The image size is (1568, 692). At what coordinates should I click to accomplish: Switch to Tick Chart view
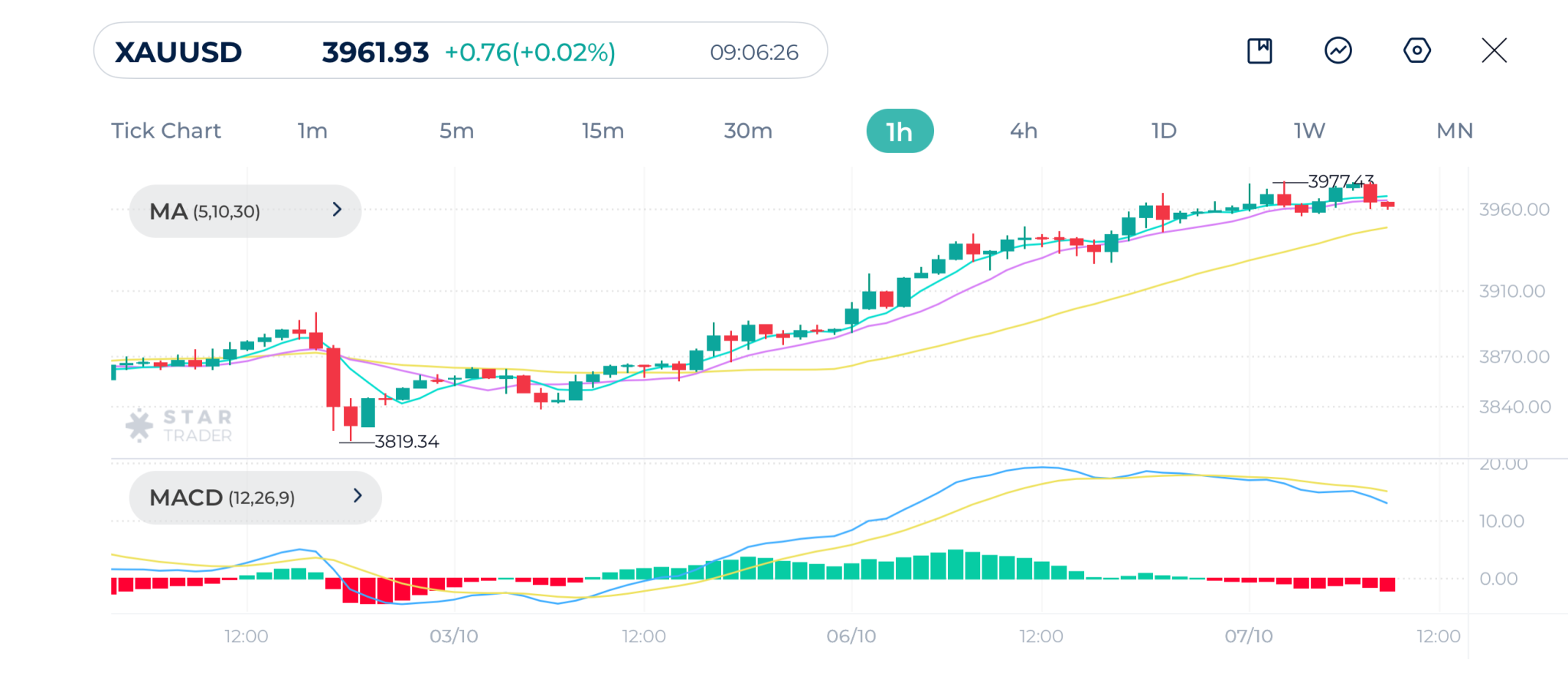point(166,131)
